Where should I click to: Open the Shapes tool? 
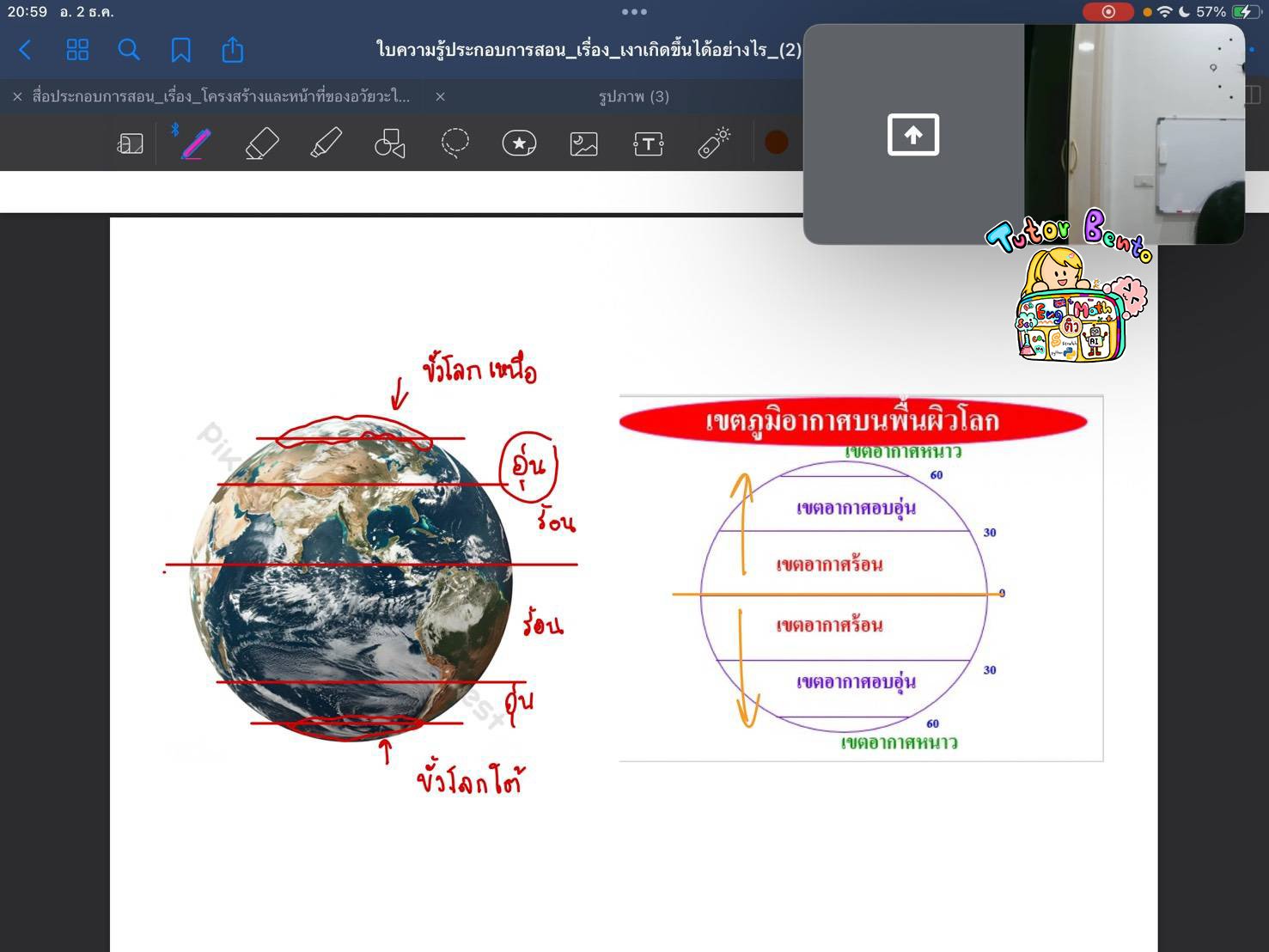coord(389,143)
